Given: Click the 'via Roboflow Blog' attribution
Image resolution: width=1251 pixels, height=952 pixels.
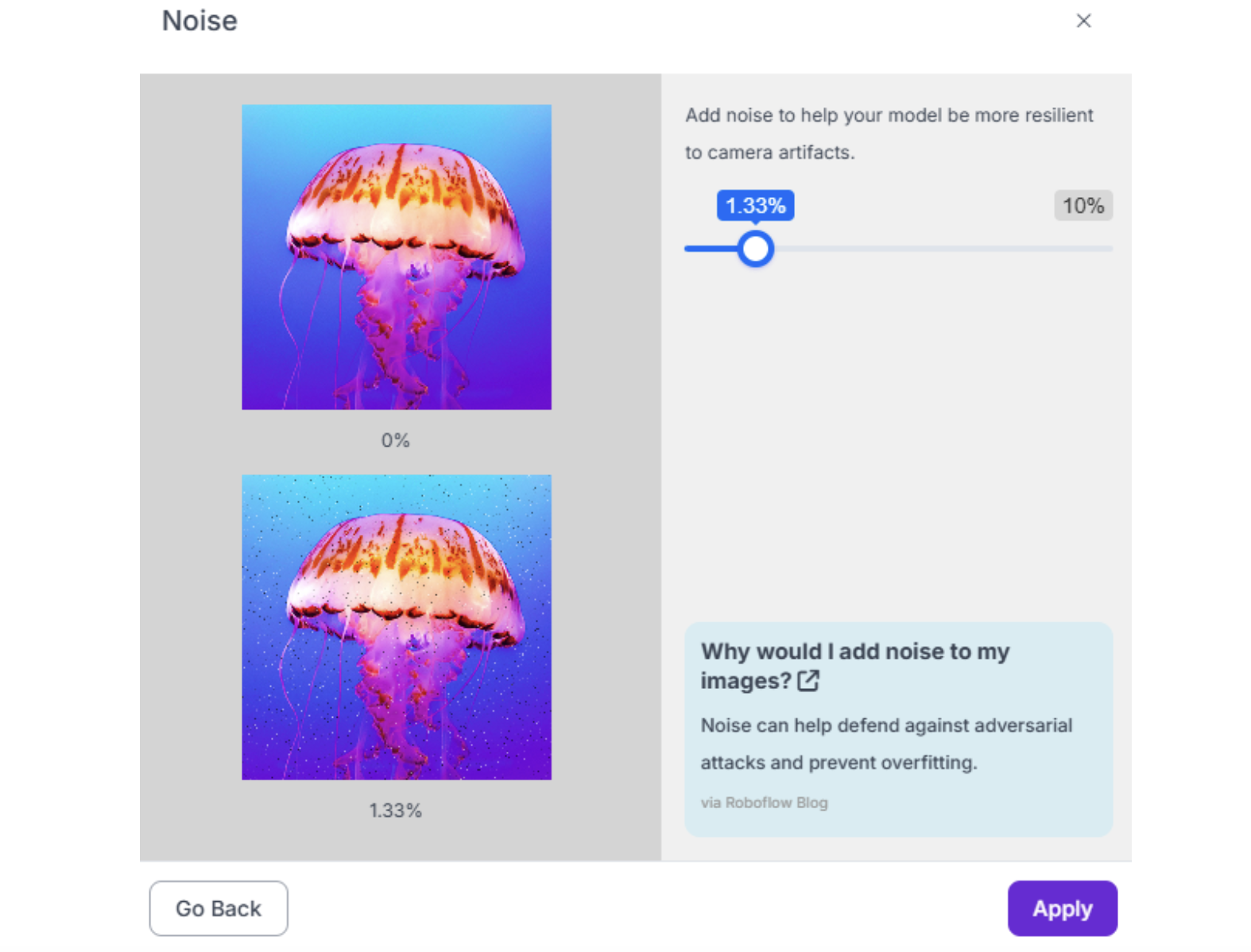Looking at the screenshot, I should click(764, 803).
